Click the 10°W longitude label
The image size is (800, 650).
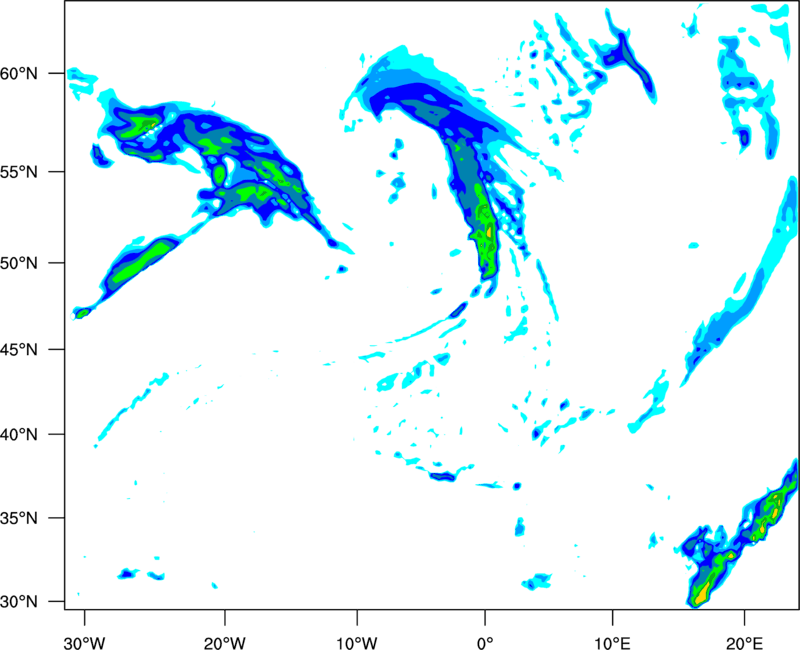[357, 643]
